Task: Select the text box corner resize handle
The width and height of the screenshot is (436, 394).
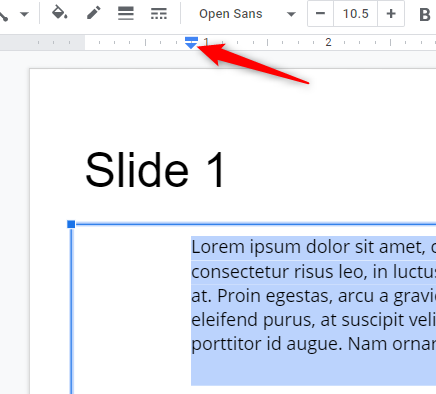Action: coord(71,224)
